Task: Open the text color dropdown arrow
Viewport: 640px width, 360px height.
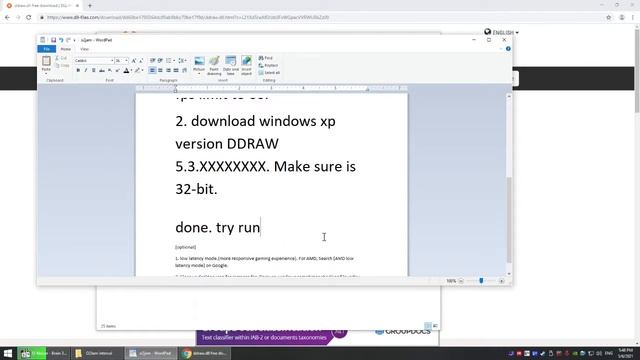Action: 131,70
